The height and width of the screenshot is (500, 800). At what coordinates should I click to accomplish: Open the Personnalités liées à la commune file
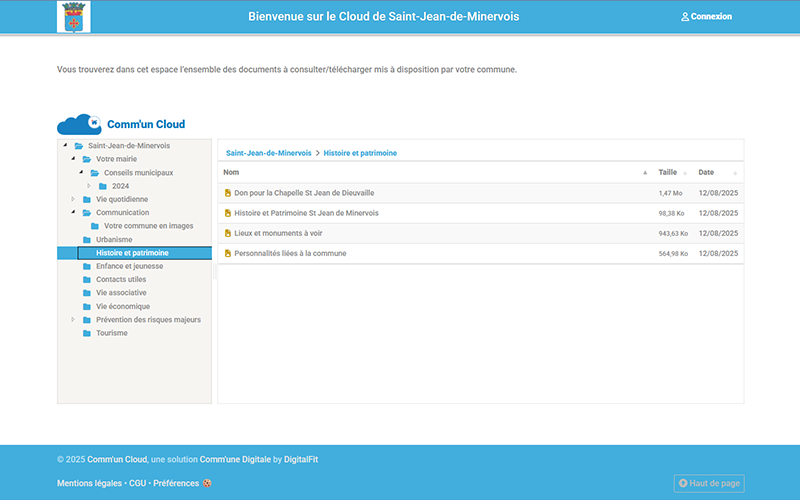(x=290, y=253)
